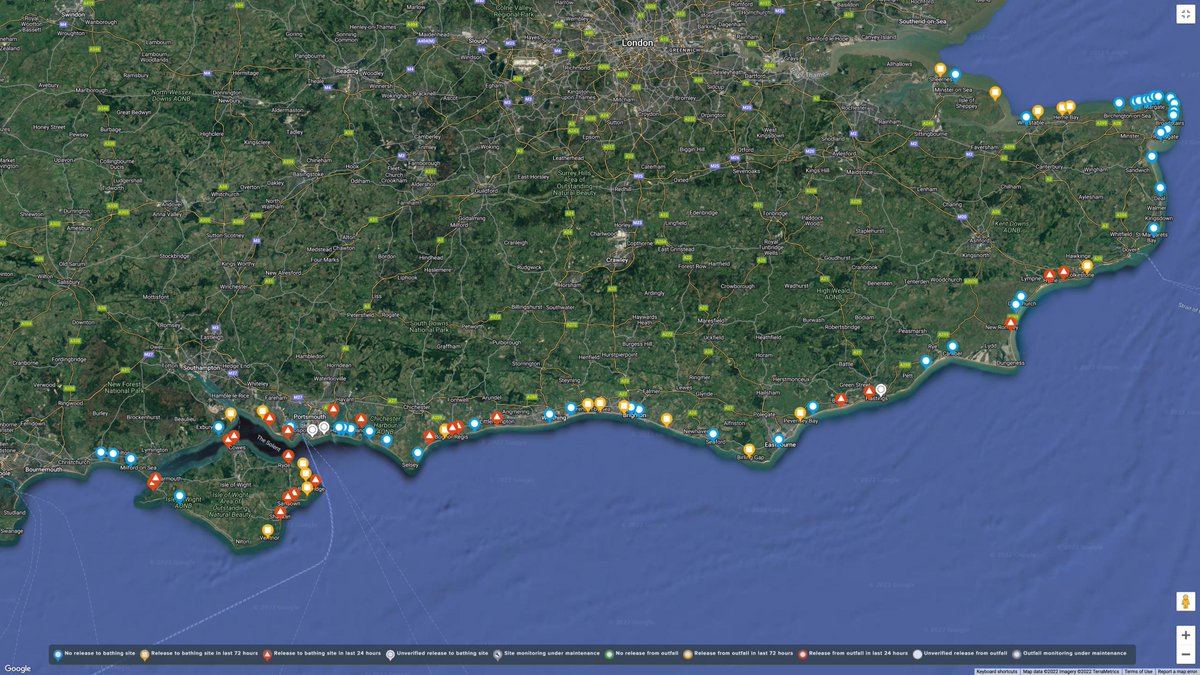Toggle fullscreen map view

click(1185, 13)
